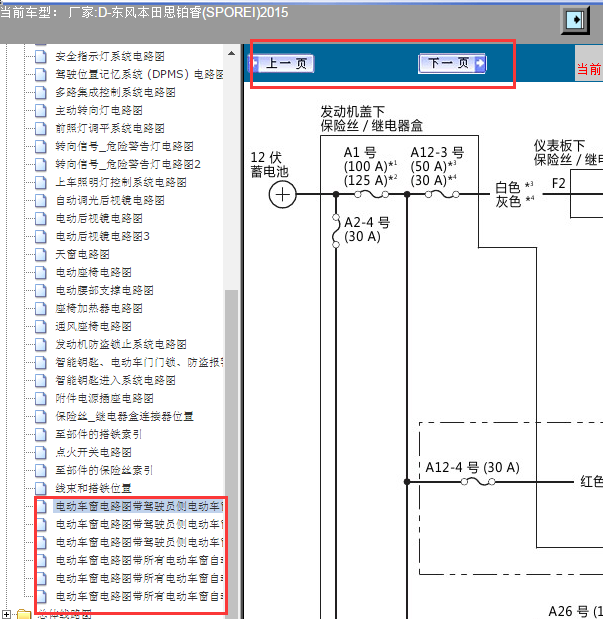The height and width of the screenshot is (619, 603).
Task: Open the document icon for 附件电源插座电路图
Action: (41, 398)
